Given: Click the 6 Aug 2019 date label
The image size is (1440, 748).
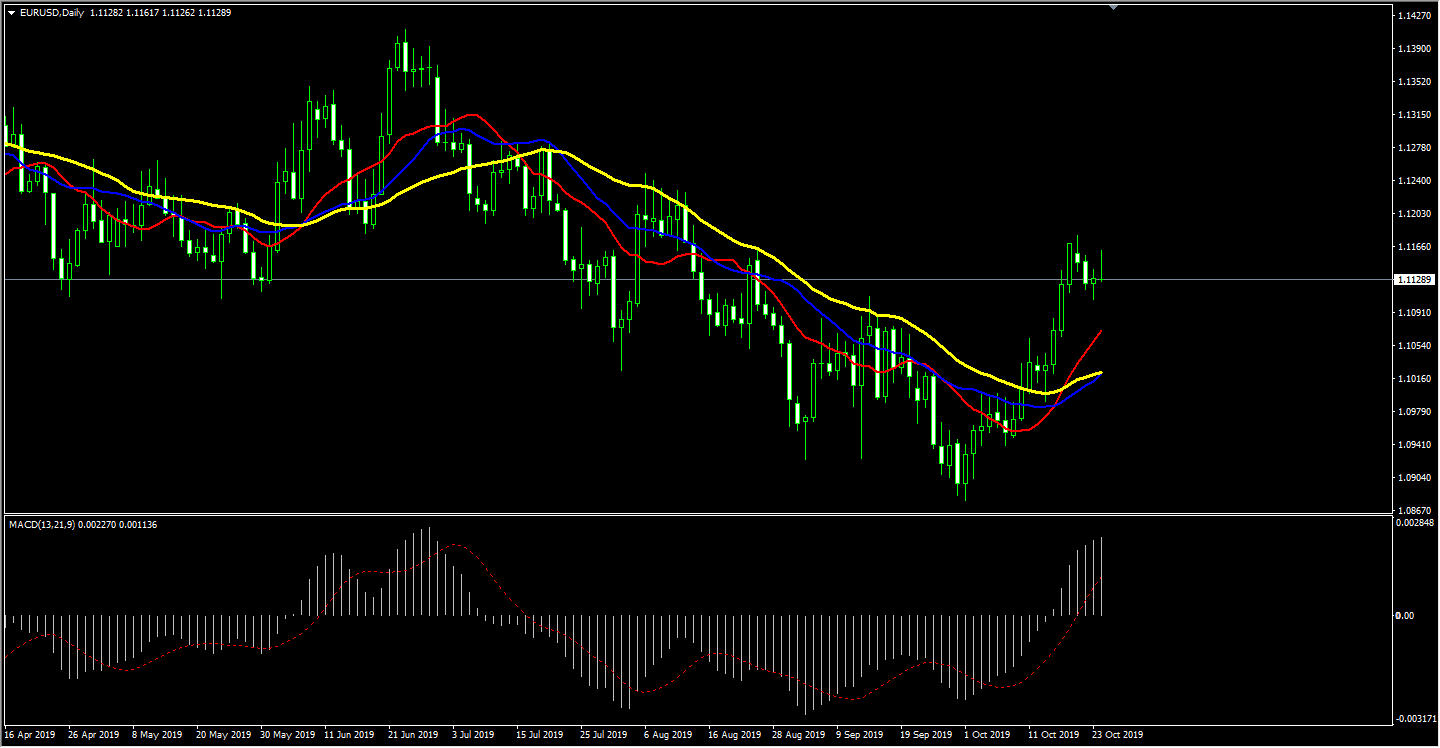Looking at the screenshot, I should (669, 735).
